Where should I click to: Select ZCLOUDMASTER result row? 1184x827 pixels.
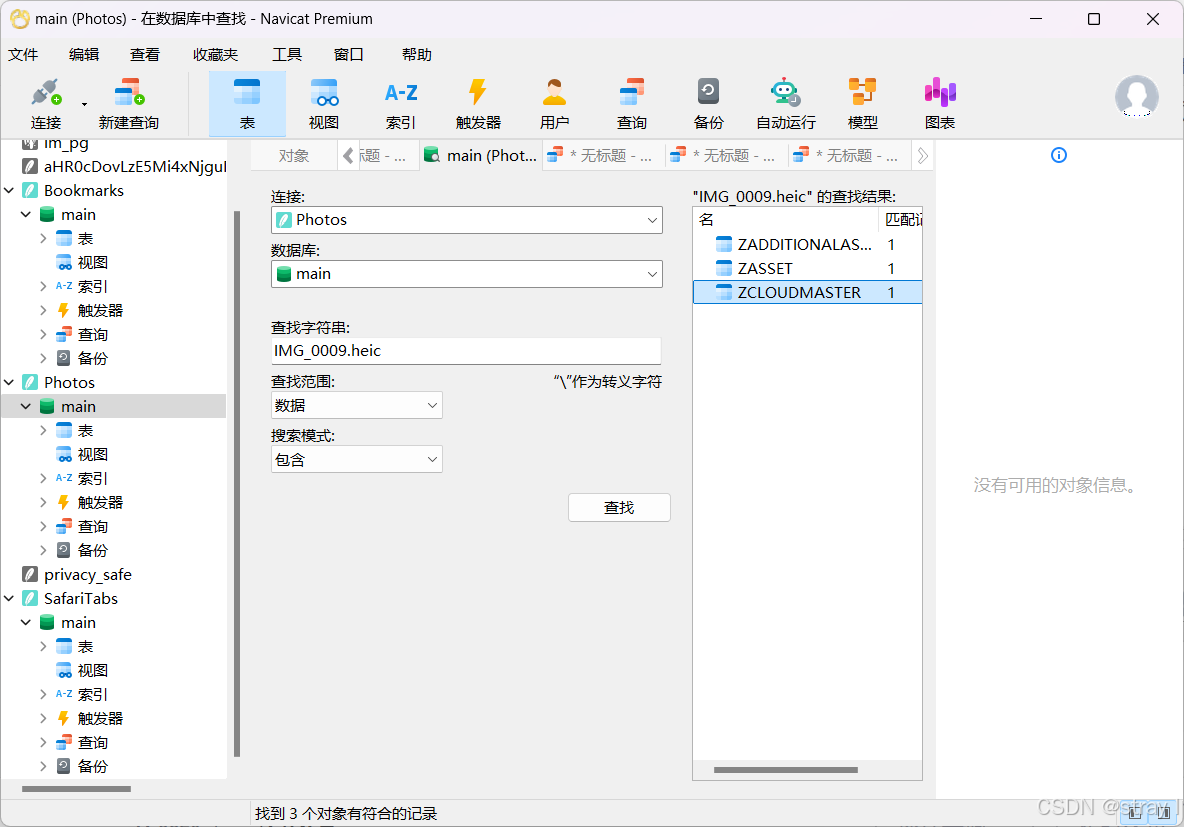pyautogui.click(x=807, y=292)
